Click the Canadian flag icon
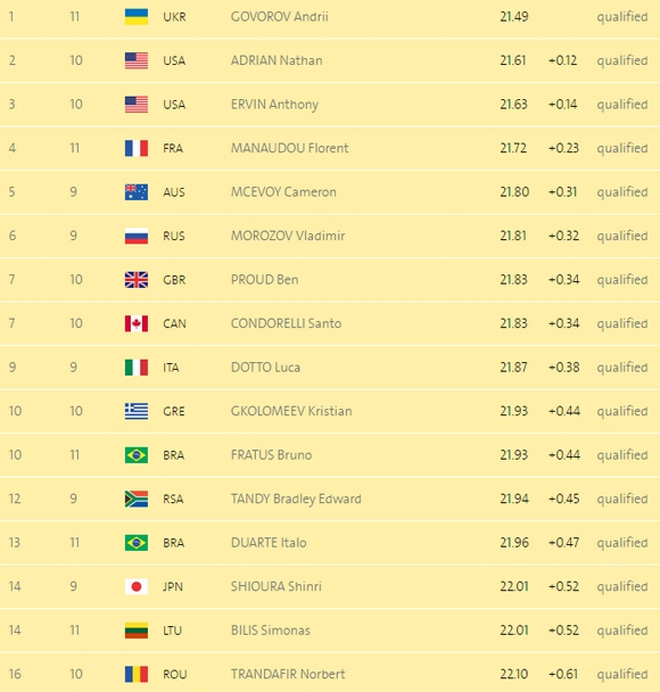Viewport: 660px width, 692px height. [136, 323]
